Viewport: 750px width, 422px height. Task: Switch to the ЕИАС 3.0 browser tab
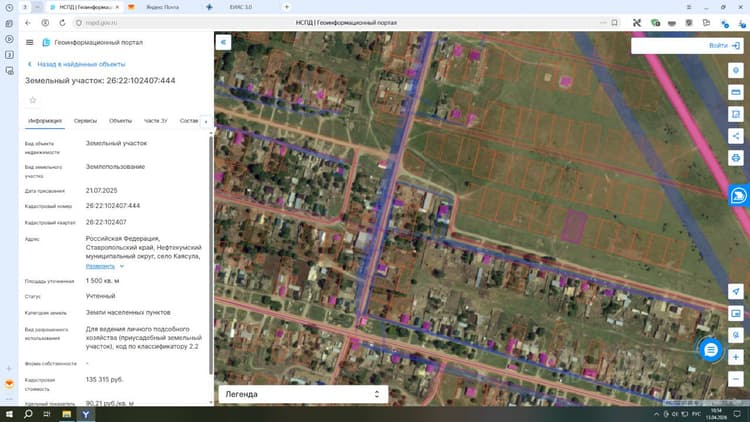tap(241, 7)
